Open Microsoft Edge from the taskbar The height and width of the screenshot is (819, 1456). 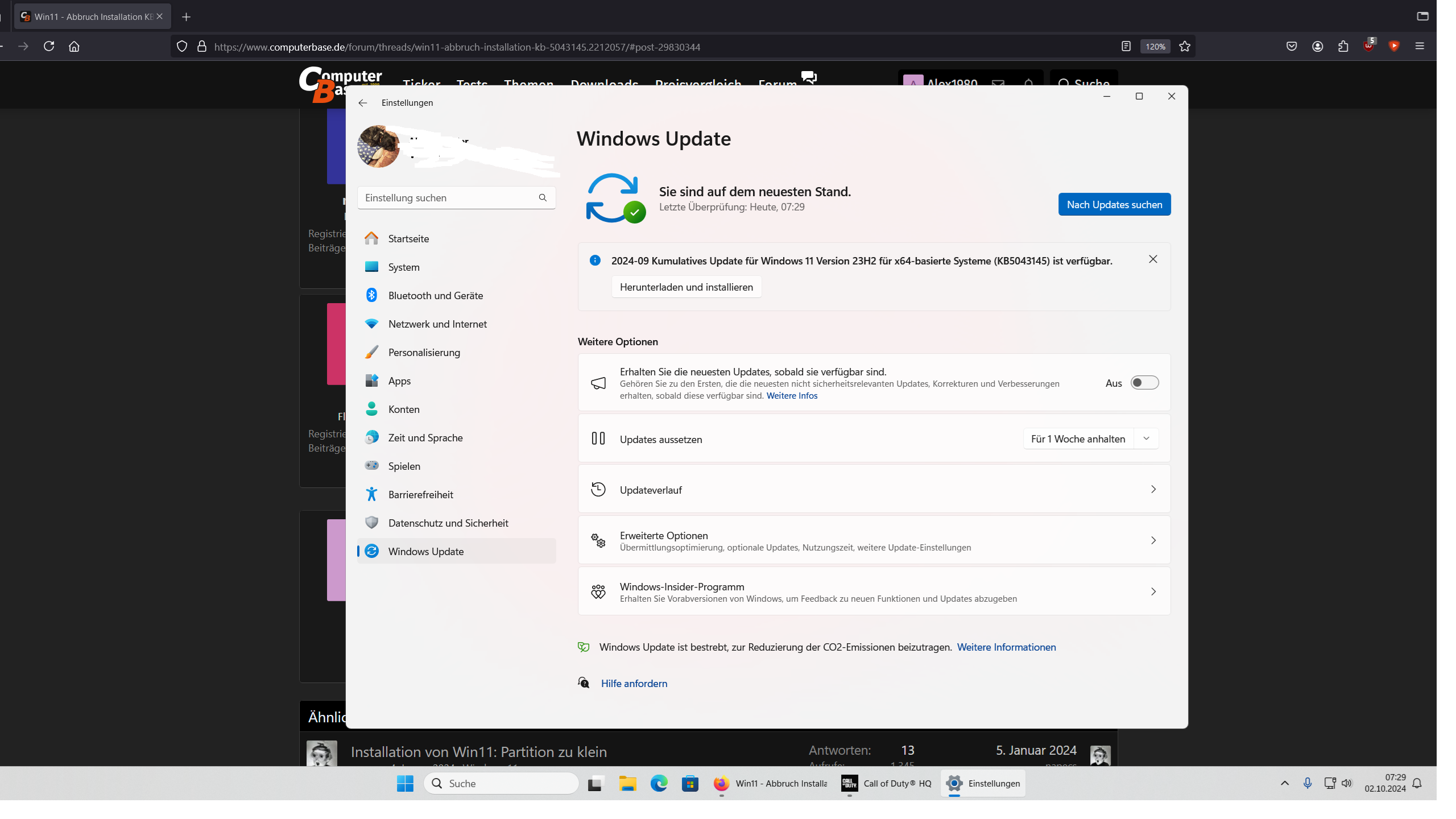click(659, 784)
